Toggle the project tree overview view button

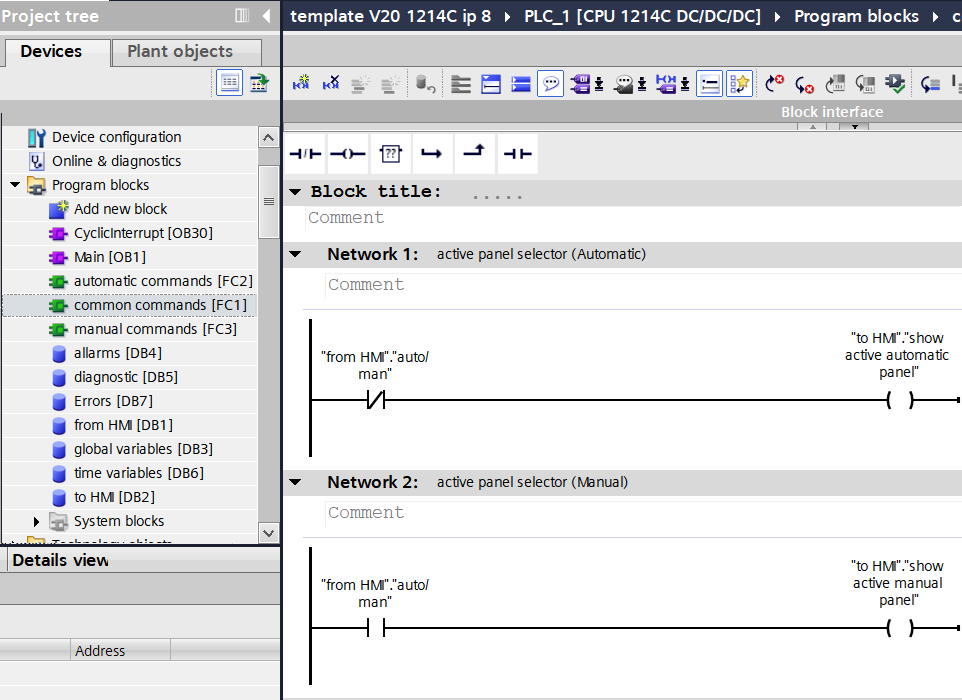tap(230, 83)
